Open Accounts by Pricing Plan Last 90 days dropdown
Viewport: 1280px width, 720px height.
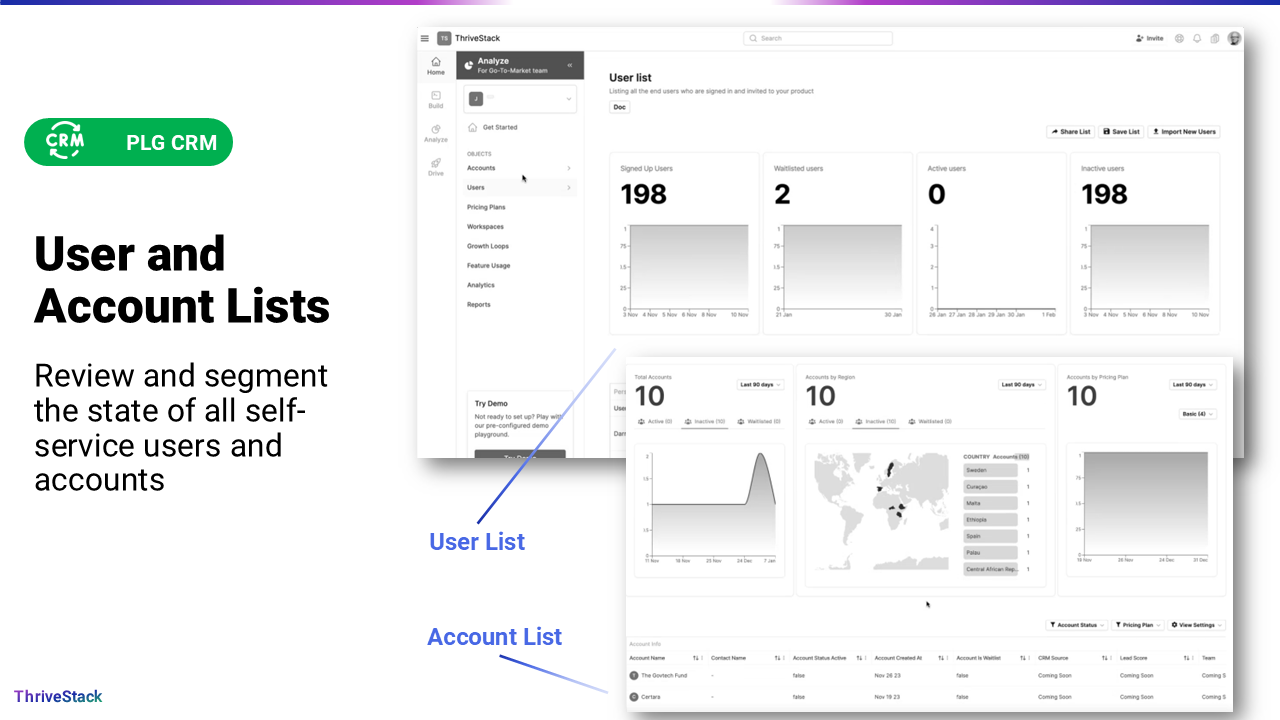pos(1194,385)
